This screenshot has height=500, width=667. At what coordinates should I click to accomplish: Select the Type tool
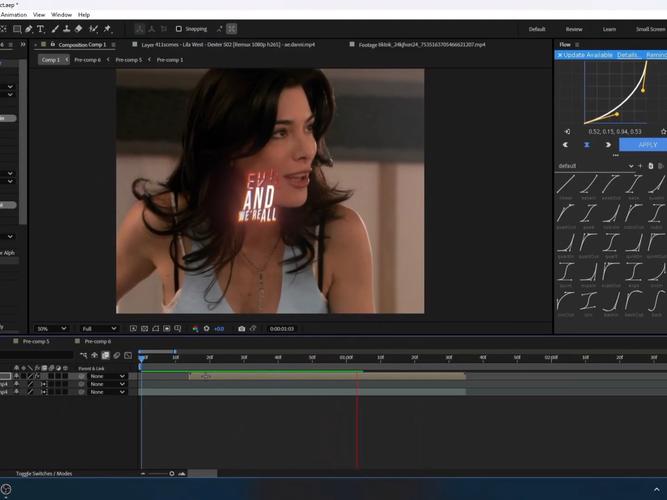pyautogui.click(x=40, y=29)
